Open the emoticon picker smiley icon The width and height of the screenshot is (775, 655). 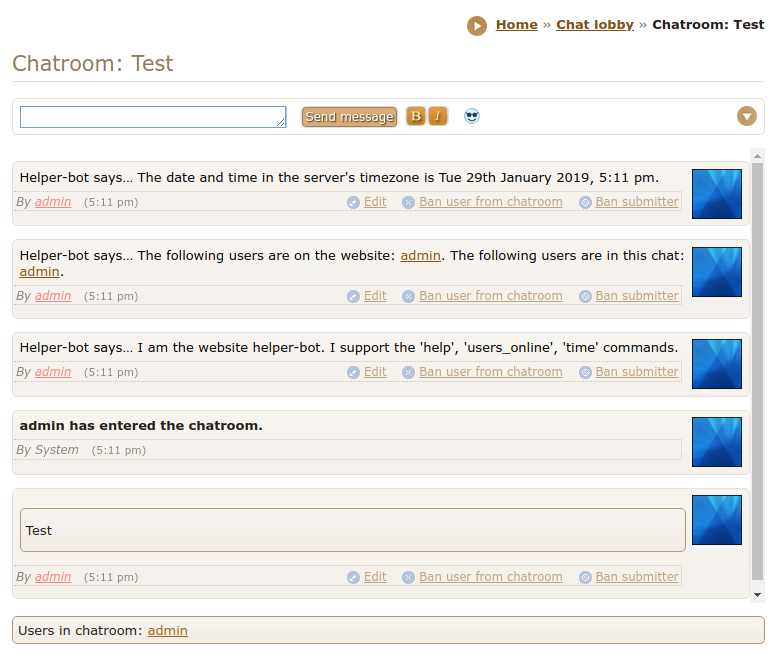click(472, 116)
